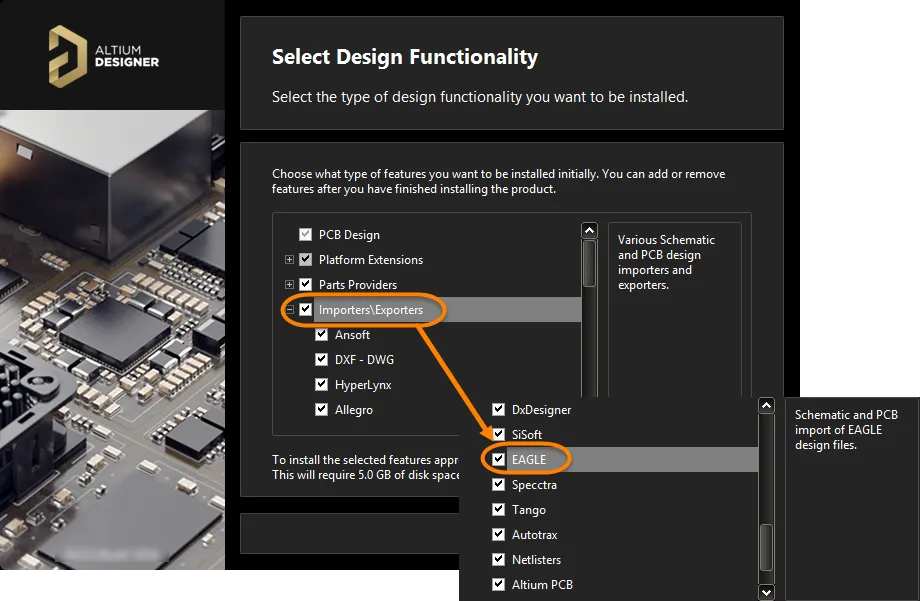Viewport: 921px width, 601px height.
Task: Uncheck the Ansoft importer checkbox
Action: (321, 334)
